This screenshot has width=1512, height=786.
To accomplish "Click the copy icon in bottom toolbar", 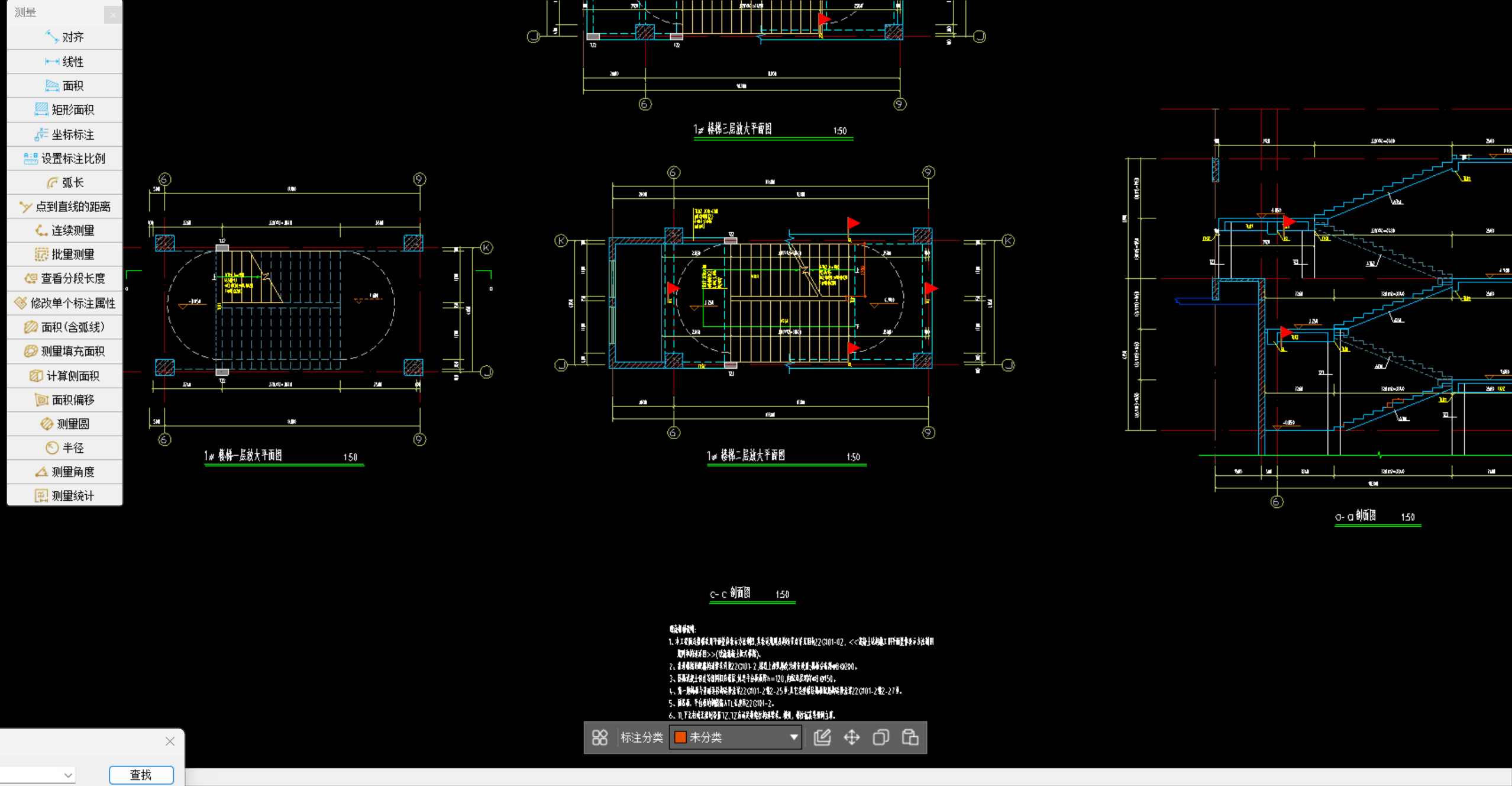I will (x=881, y=737).
